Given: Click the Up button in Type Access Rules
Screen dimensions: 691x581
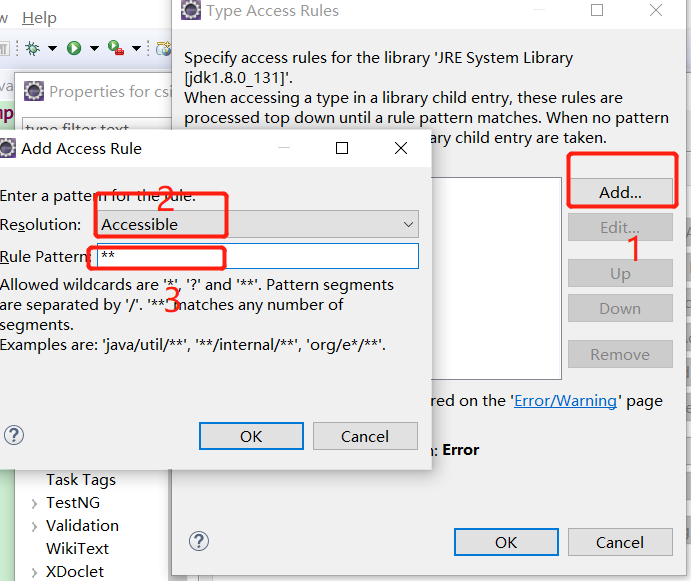Looking at the screenshot, I should click(620, 273).
